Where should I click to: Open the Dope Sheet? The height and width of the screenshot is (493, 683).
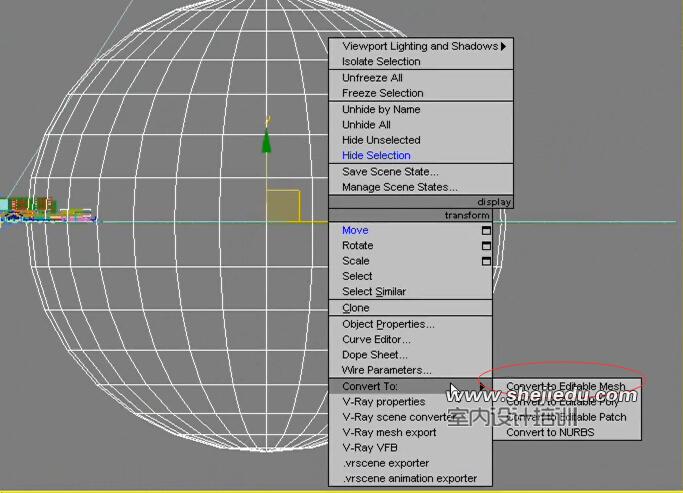point(410,355)
